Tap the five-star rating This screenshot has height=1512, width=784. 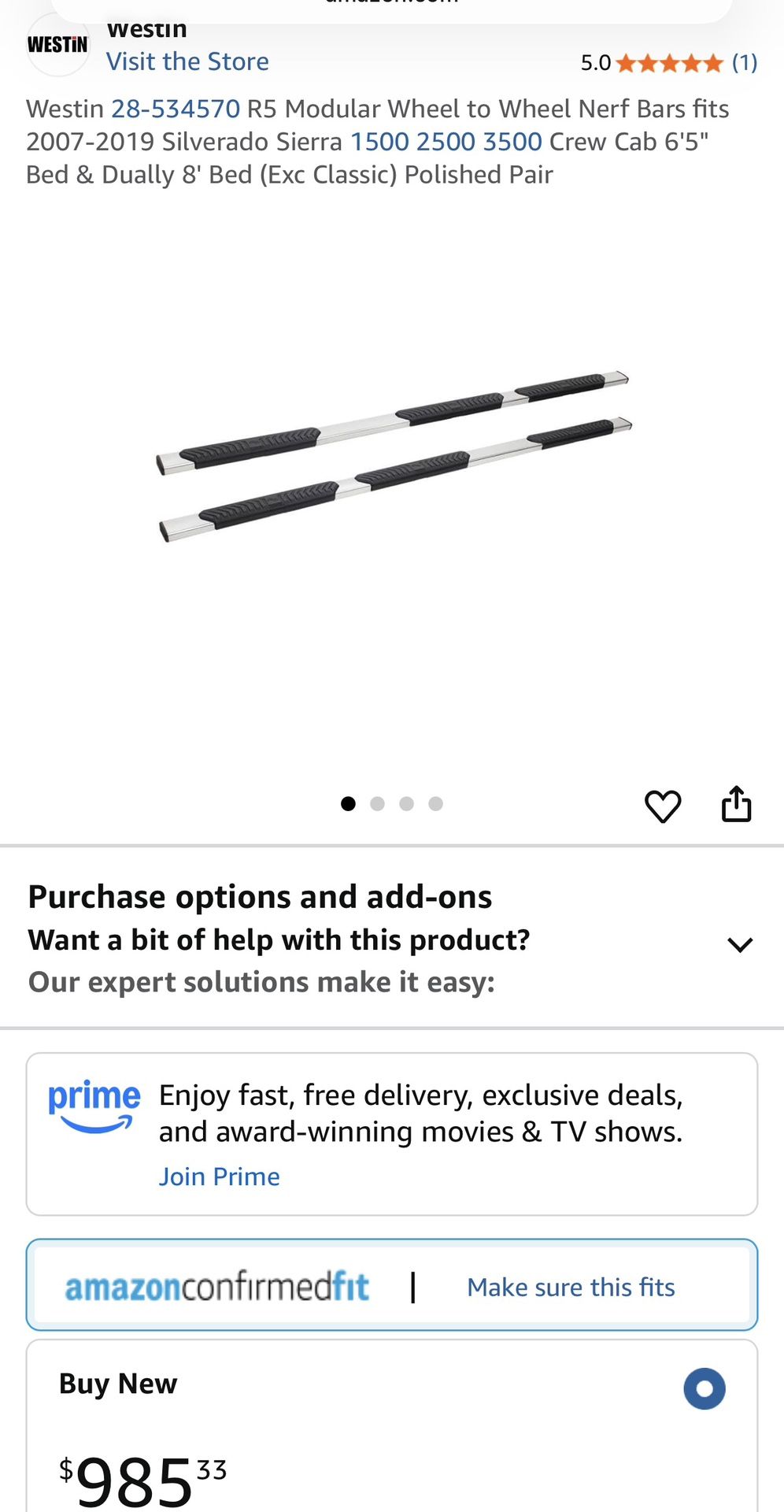[x=669, y=63]
